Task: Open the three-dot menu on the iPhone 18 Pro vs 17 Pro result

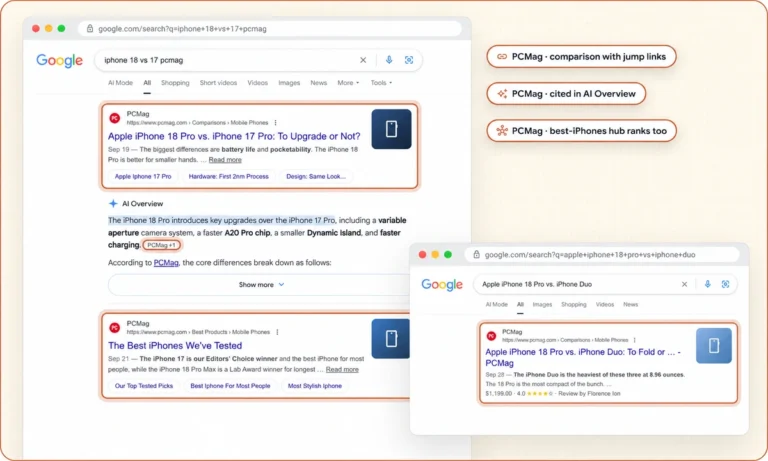Action: (275, 122)
